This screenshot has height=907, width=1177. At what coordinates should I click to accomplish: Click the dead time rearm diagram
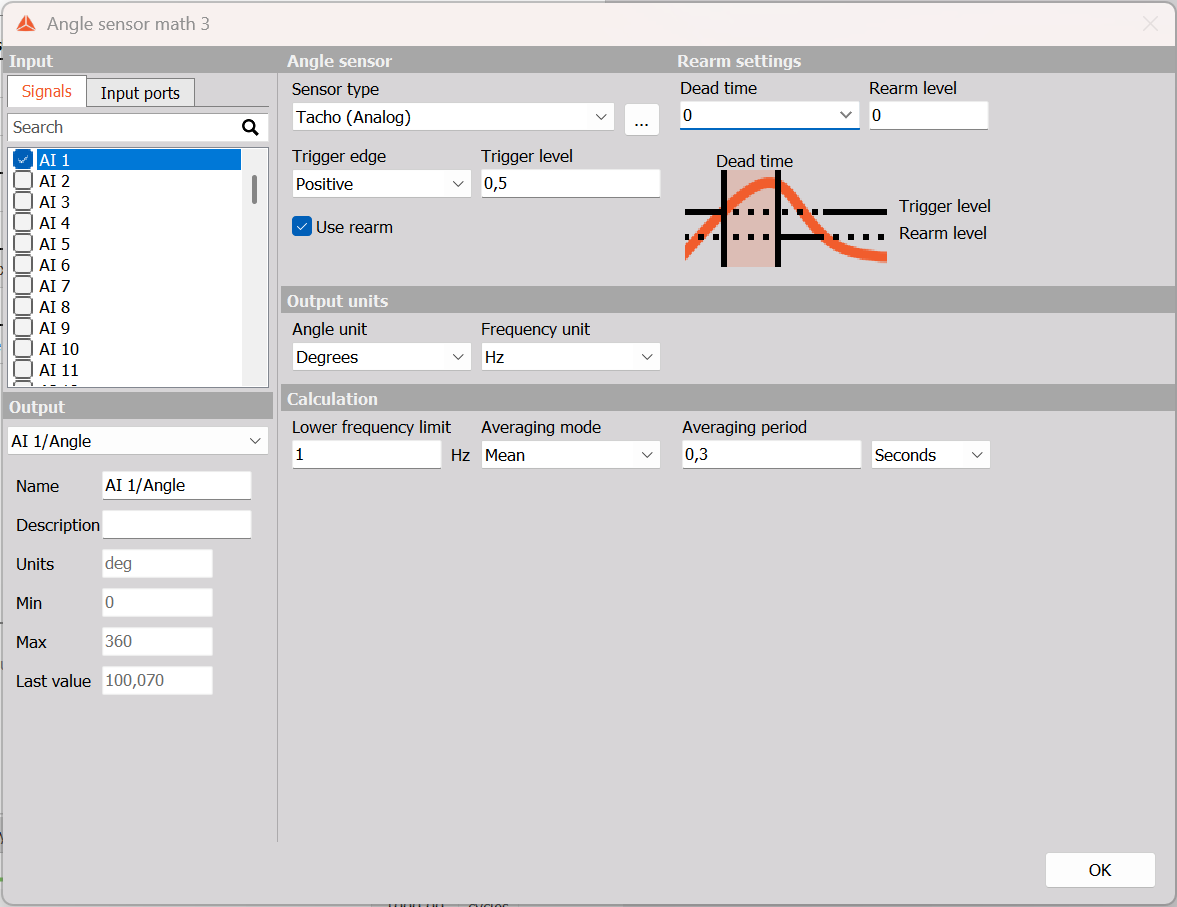pos(785,218)
